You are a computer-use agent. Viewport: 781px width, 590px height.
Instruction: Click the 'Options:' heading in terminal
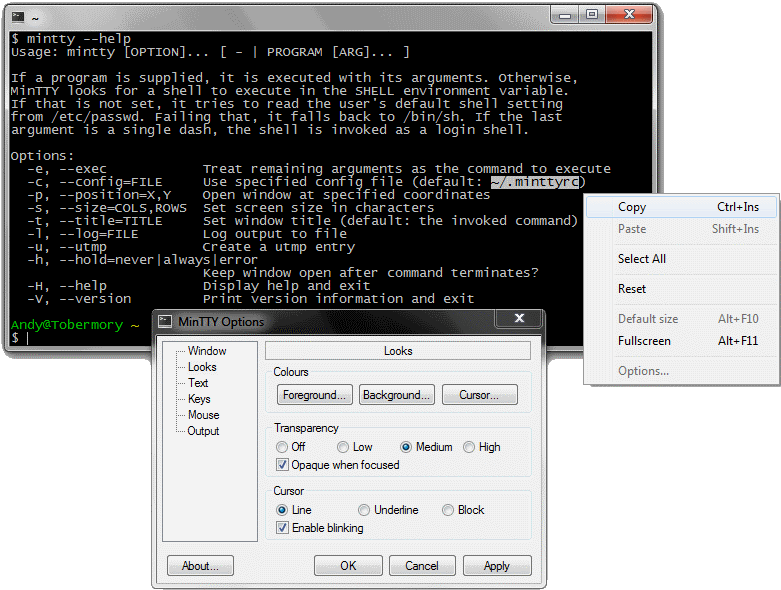tap(42, 156)
